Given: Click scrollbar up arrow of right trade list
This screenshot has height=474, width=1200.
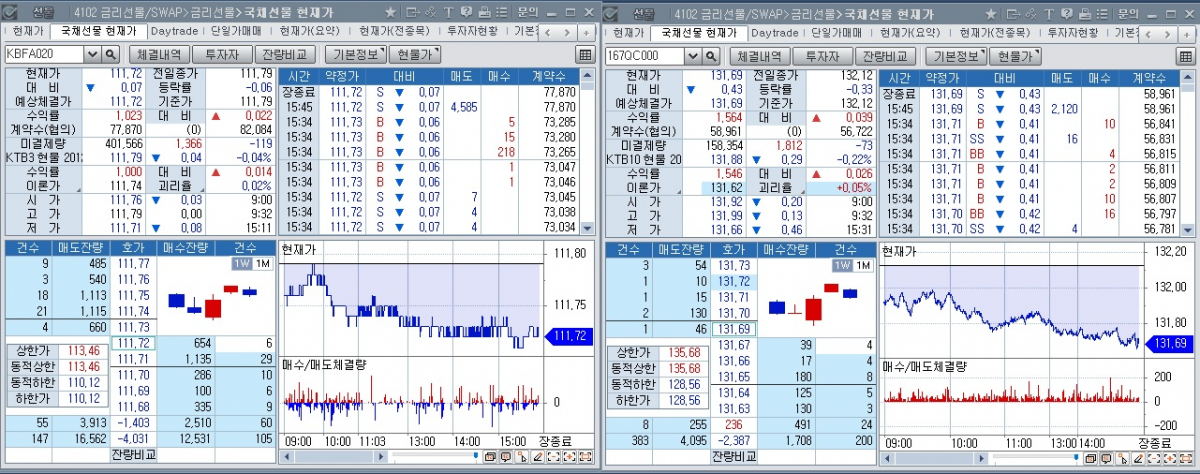Looking at the screenshot, I should pyautogui.click(x=1188, y=78).
